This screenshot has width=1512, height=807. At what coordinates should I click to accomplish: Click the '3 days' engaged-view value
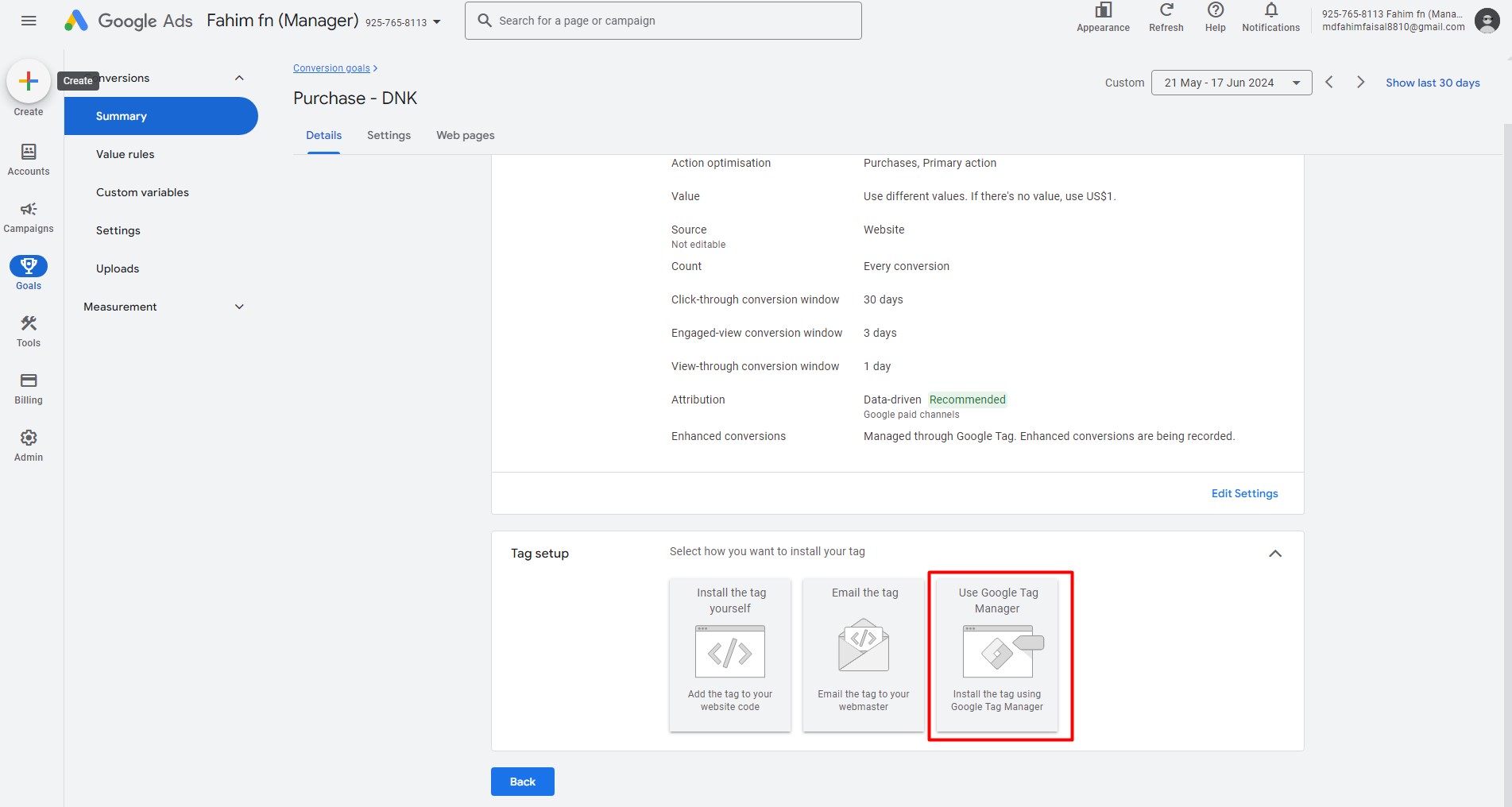pyautogui.click(x=880, y=333)
